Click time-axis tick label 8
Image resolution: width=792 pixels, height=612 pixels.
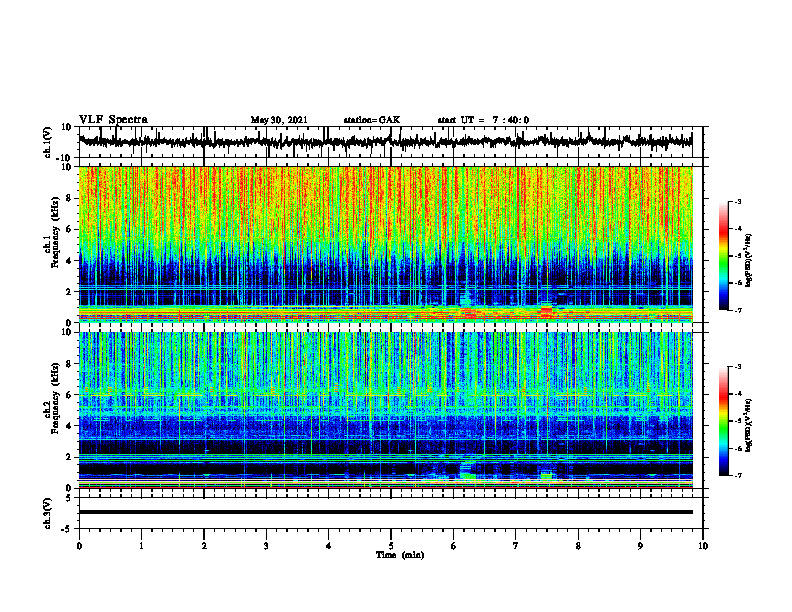tap(578, 546)
